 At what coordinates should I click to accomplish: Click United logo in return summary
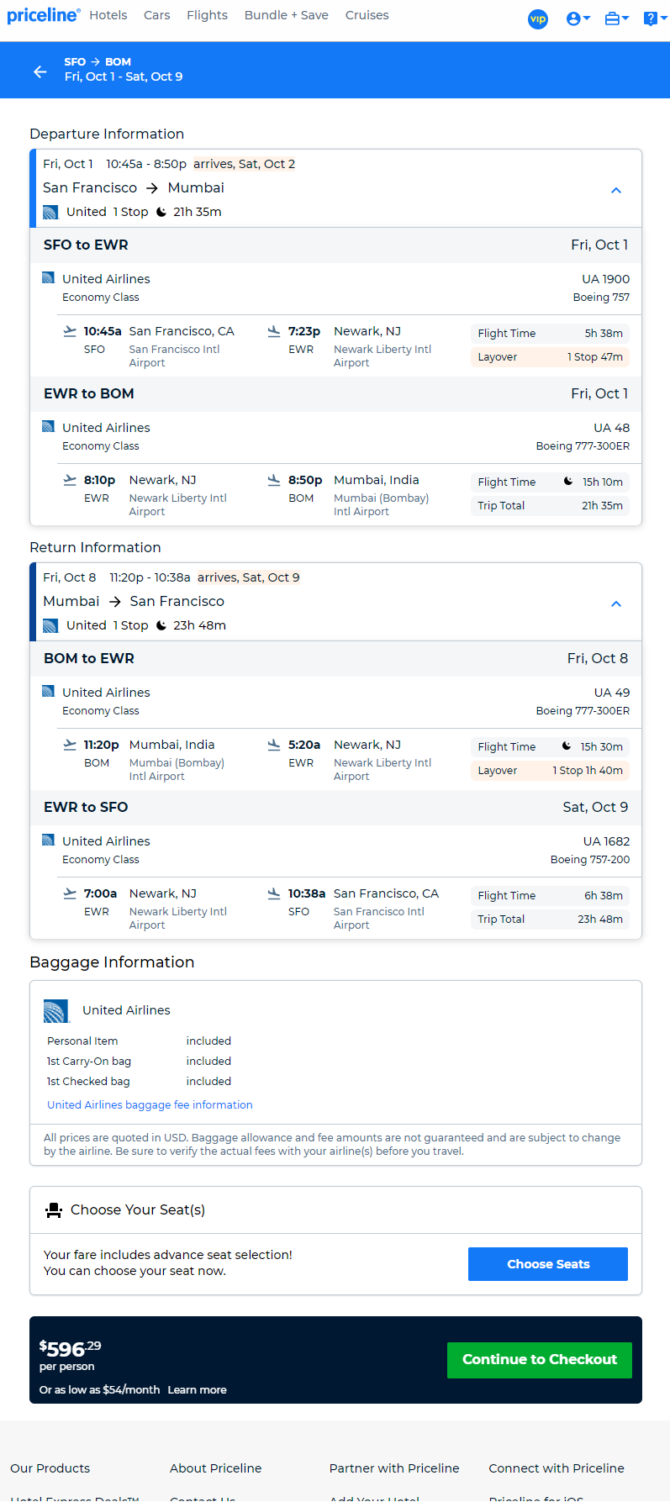(x=51, y=626)
